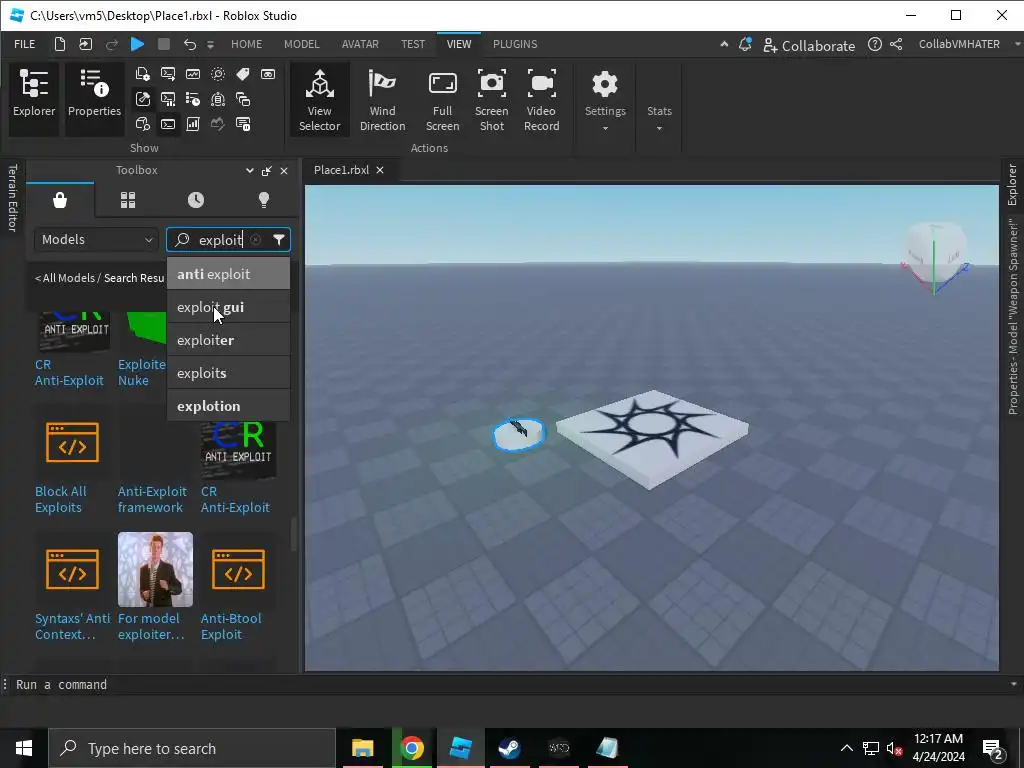Click the Wind Direction button
1024x768 pixels.
382,99
